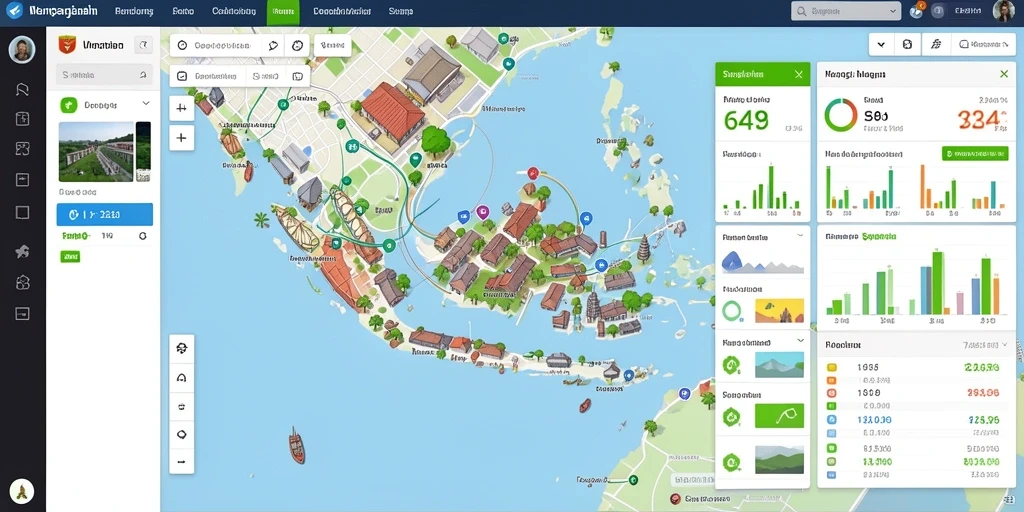Image resolution: width=1024 pixels, height=512 pixels.
Task: Expand the chevron dropdown in top-right map toolbar
Action: 881,44
